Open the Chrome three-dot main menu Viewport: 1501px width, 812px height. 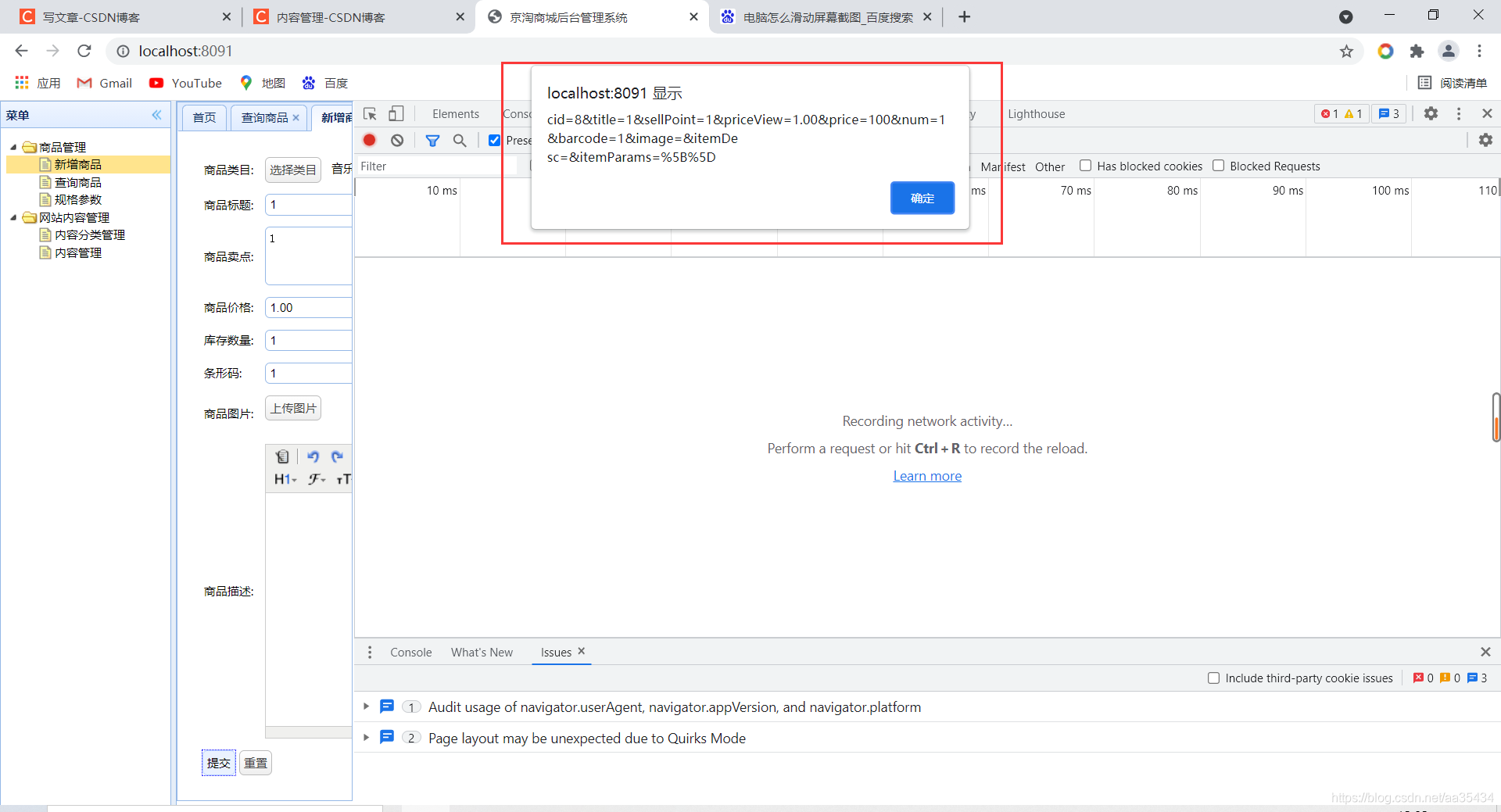[x=1479, y=51]
